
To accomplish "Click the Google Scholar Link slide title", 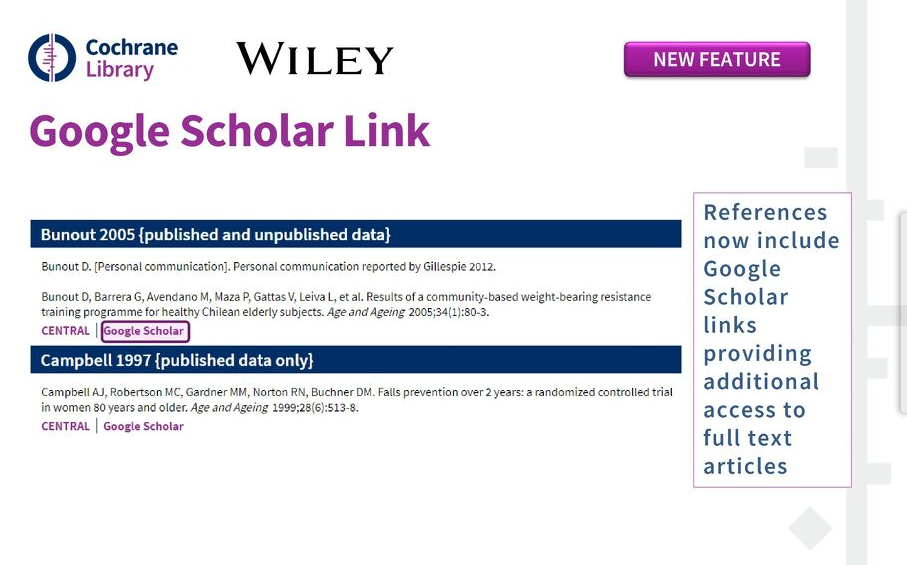I will pos(229,131).
